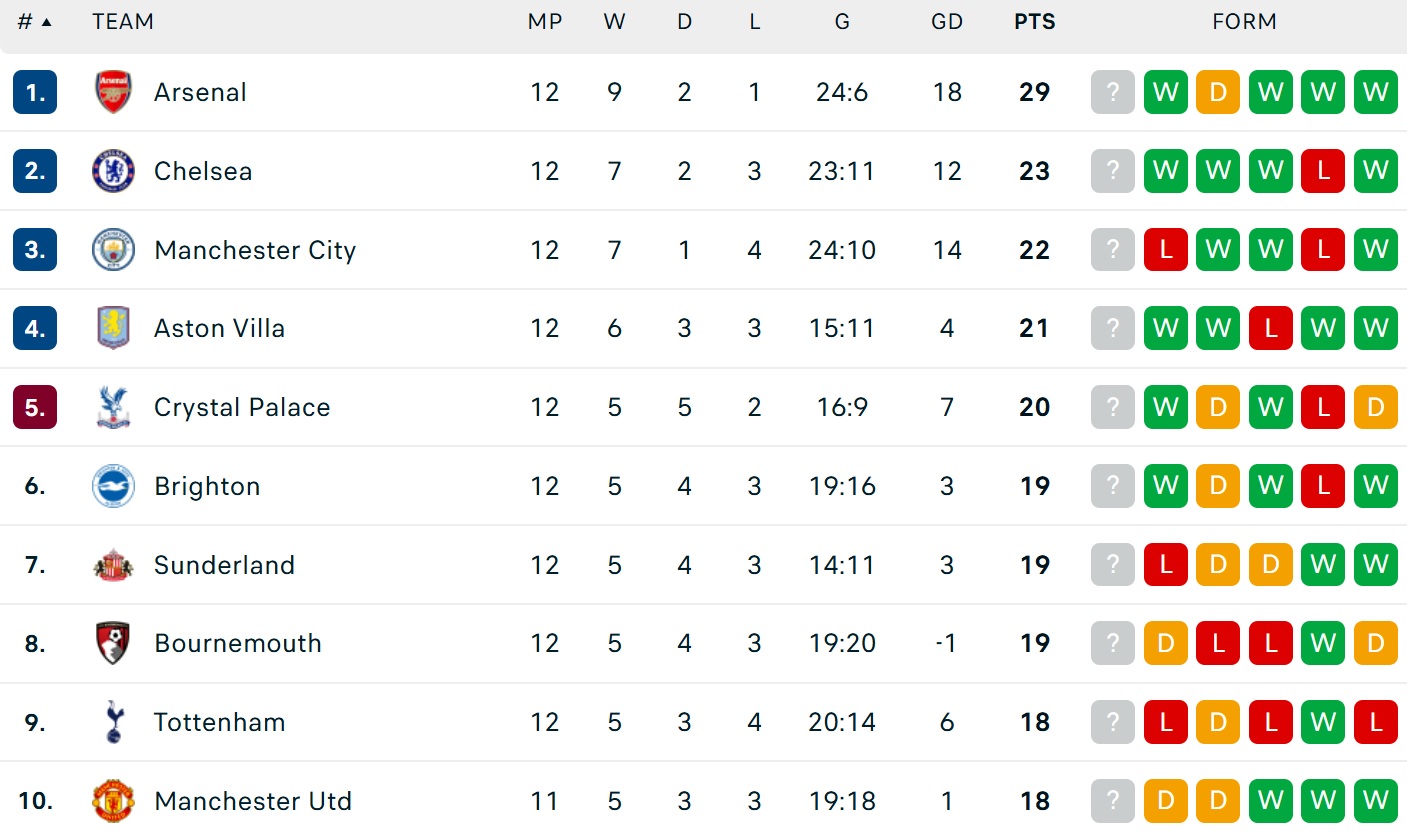Open the Bournemouth team link
The width and height of the screenshot is (1407, 839).
[237, 643]
